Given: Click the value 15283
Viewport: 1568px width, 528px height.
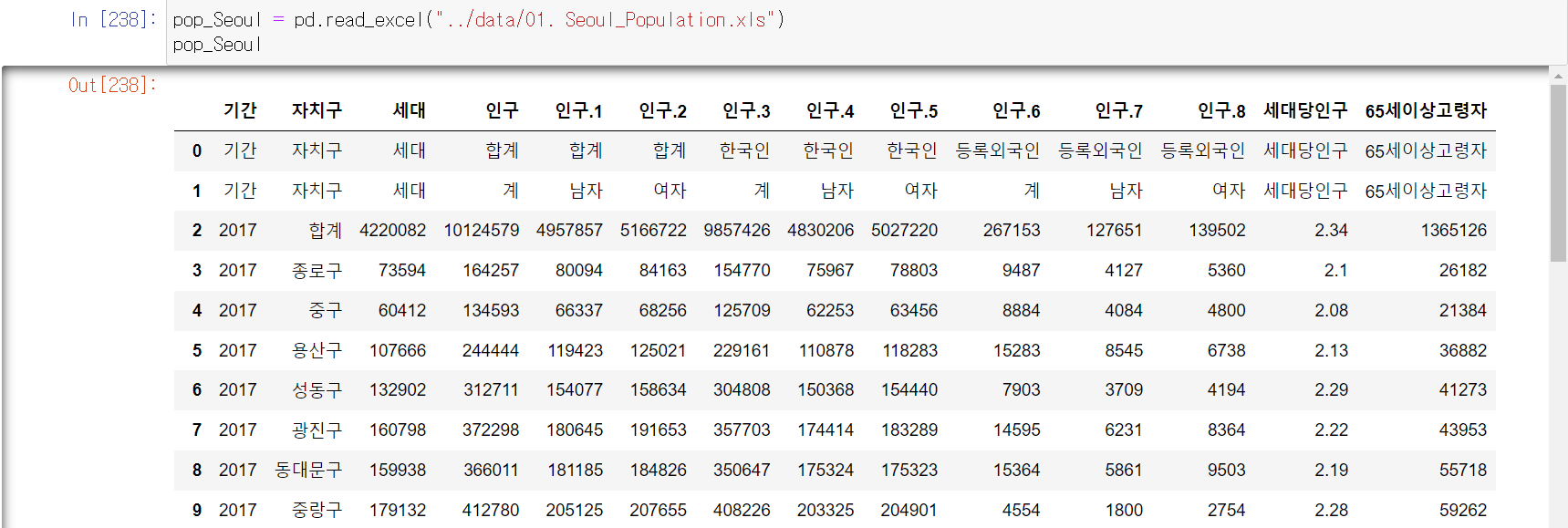Looking at the screenshot, I should 1017,350.
